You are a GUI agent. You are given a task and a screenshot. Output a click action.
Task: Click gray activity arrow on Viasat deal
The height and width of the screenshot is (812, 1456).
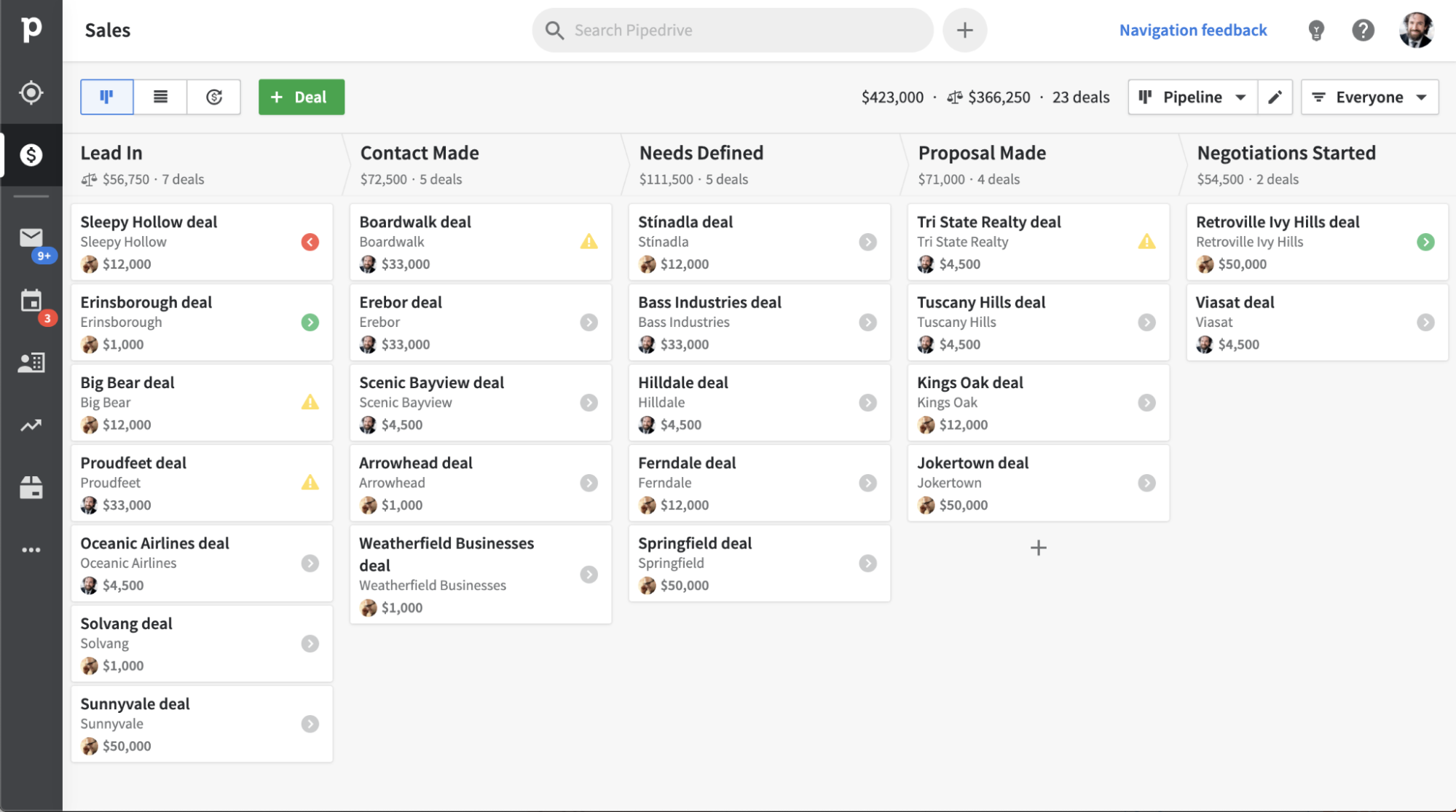coord(1425,322)
